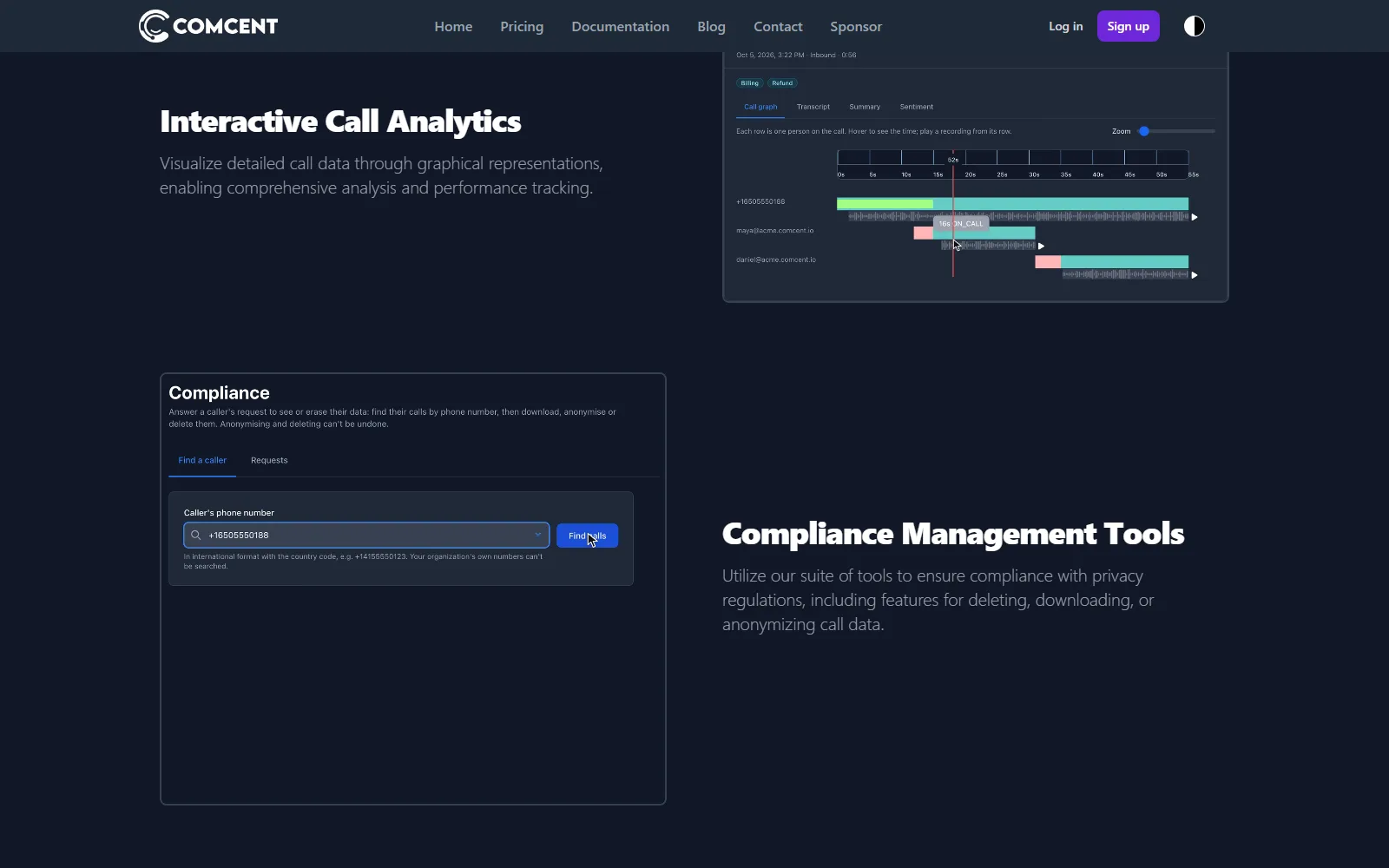Play the recording for +16505550188 row
This screenshot has height=868, width=1389.
pos(1195,217)
